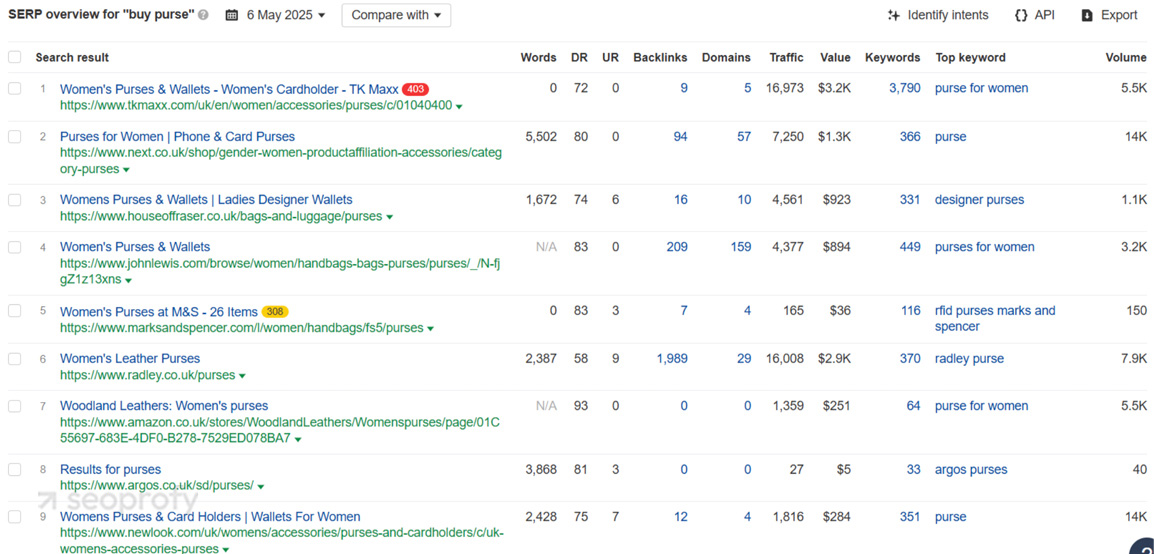Image resolution: width=1154 pixels, height=554 pixels.
Task: Sort by the Volume column header
Action: [x=1126, y=57]
